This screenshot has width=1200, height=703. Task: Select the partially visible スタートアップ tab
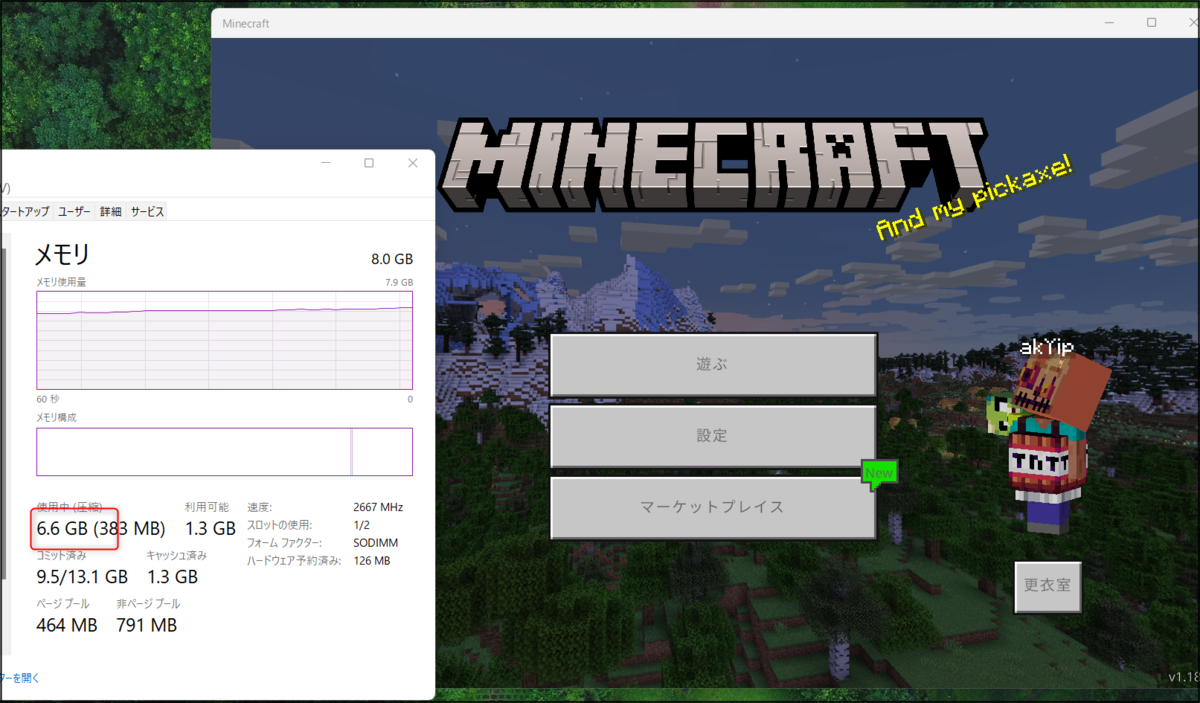click(x=26, y=212)
